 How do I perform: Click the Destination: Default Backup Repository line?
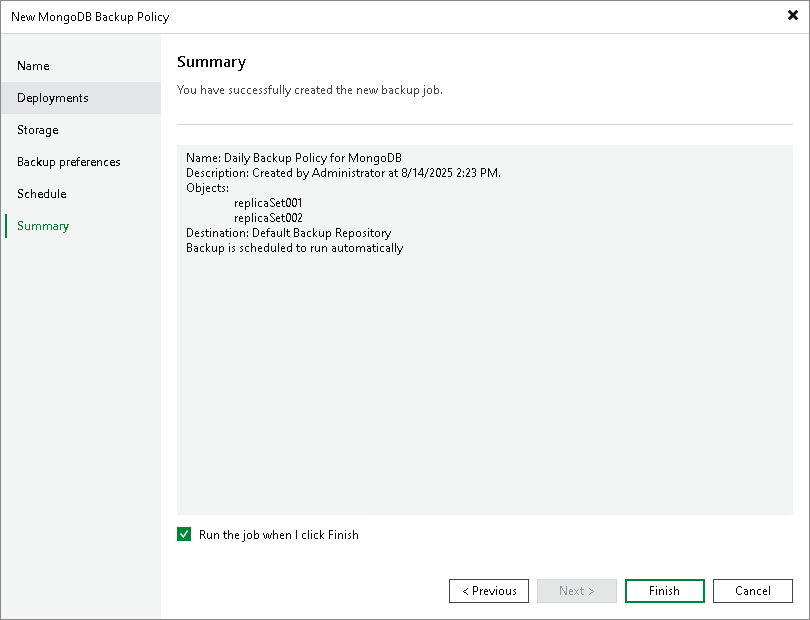coord(289,232)
